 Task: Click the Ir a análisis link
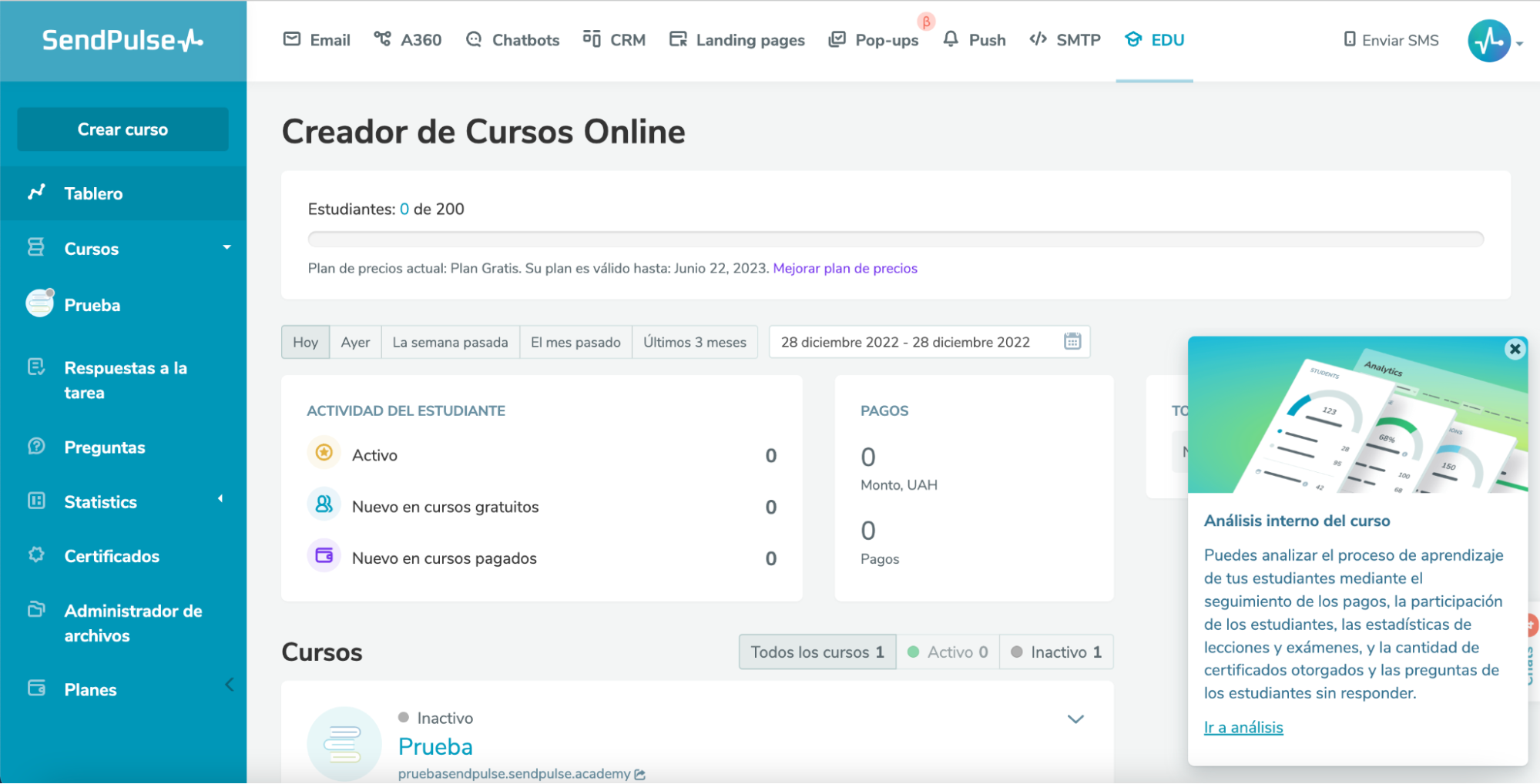point(1243,727)
